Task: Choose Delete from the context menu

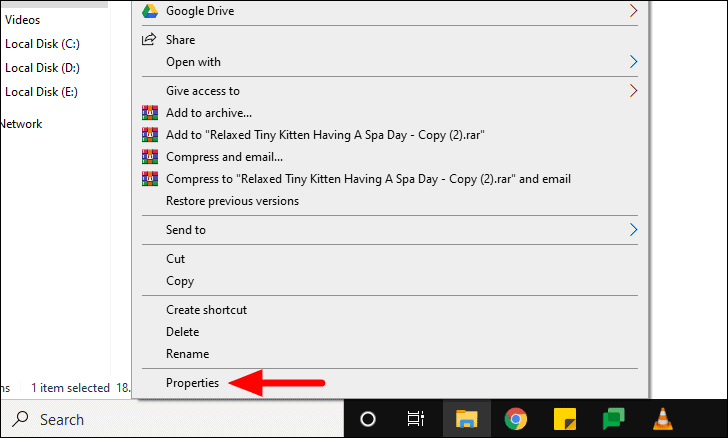Action: coord(390,332)
